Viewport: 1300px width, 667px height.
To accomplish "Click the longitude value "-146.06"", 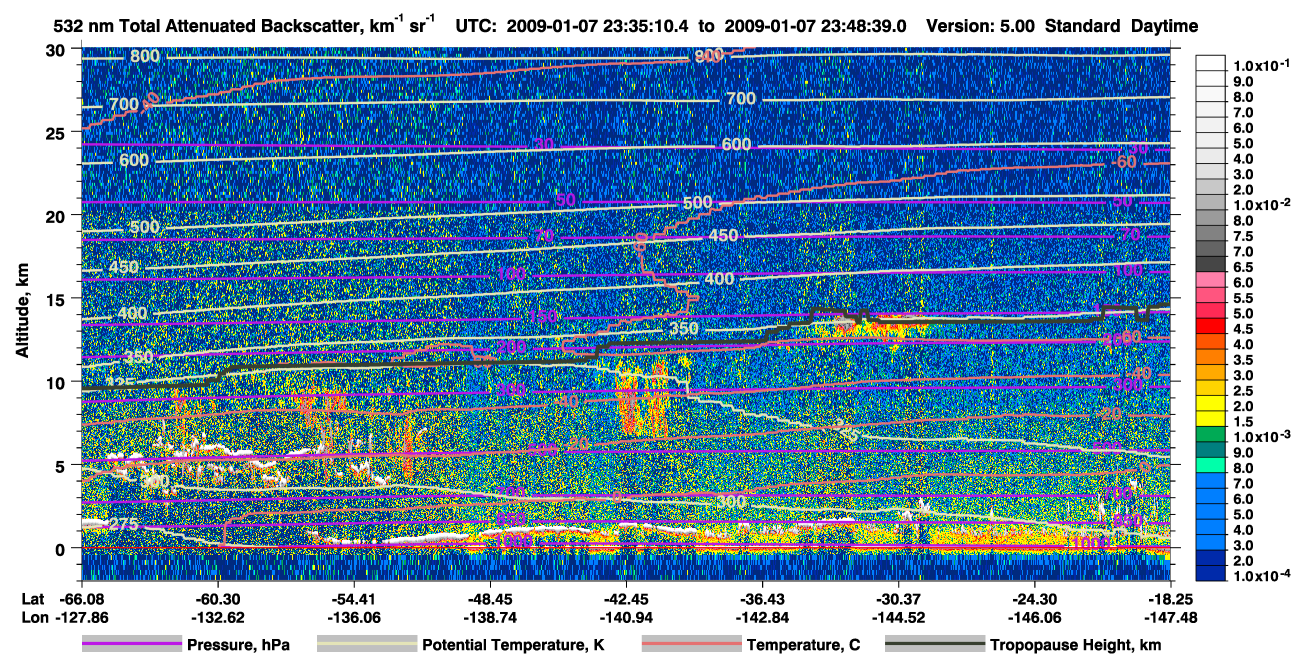I will (x=1035, y=618).
